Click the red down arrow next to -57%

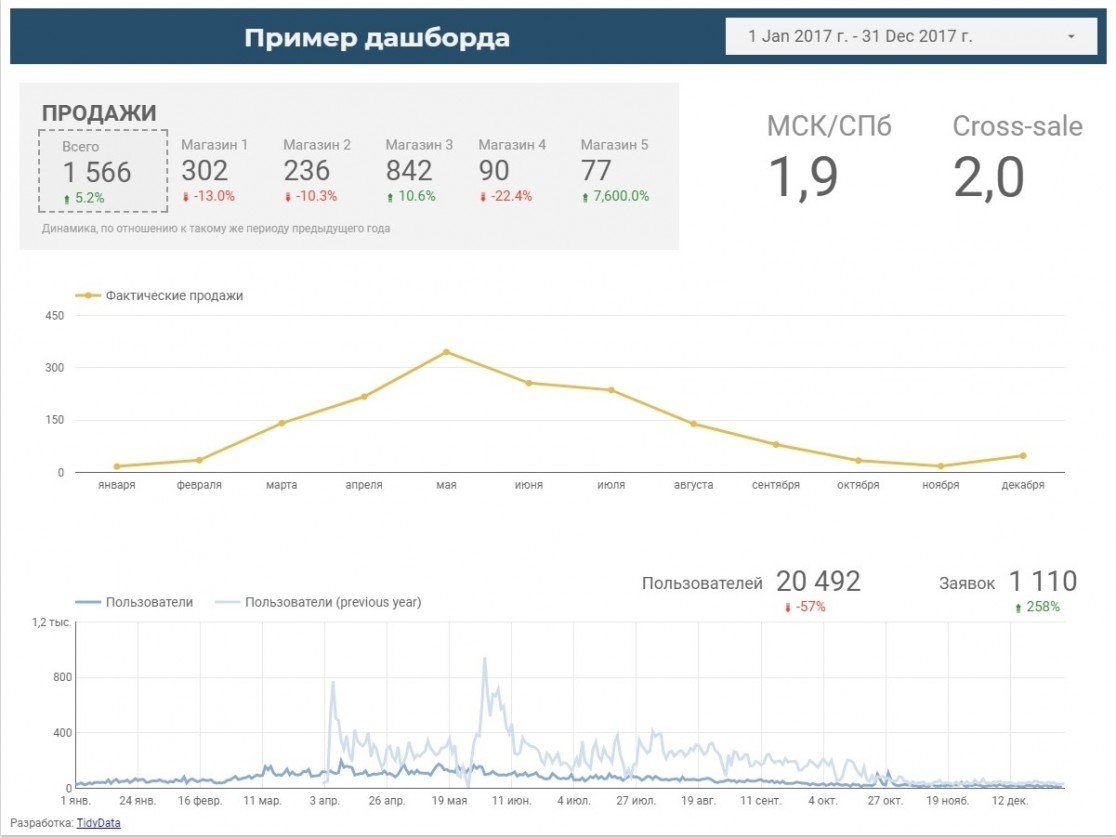787,607
